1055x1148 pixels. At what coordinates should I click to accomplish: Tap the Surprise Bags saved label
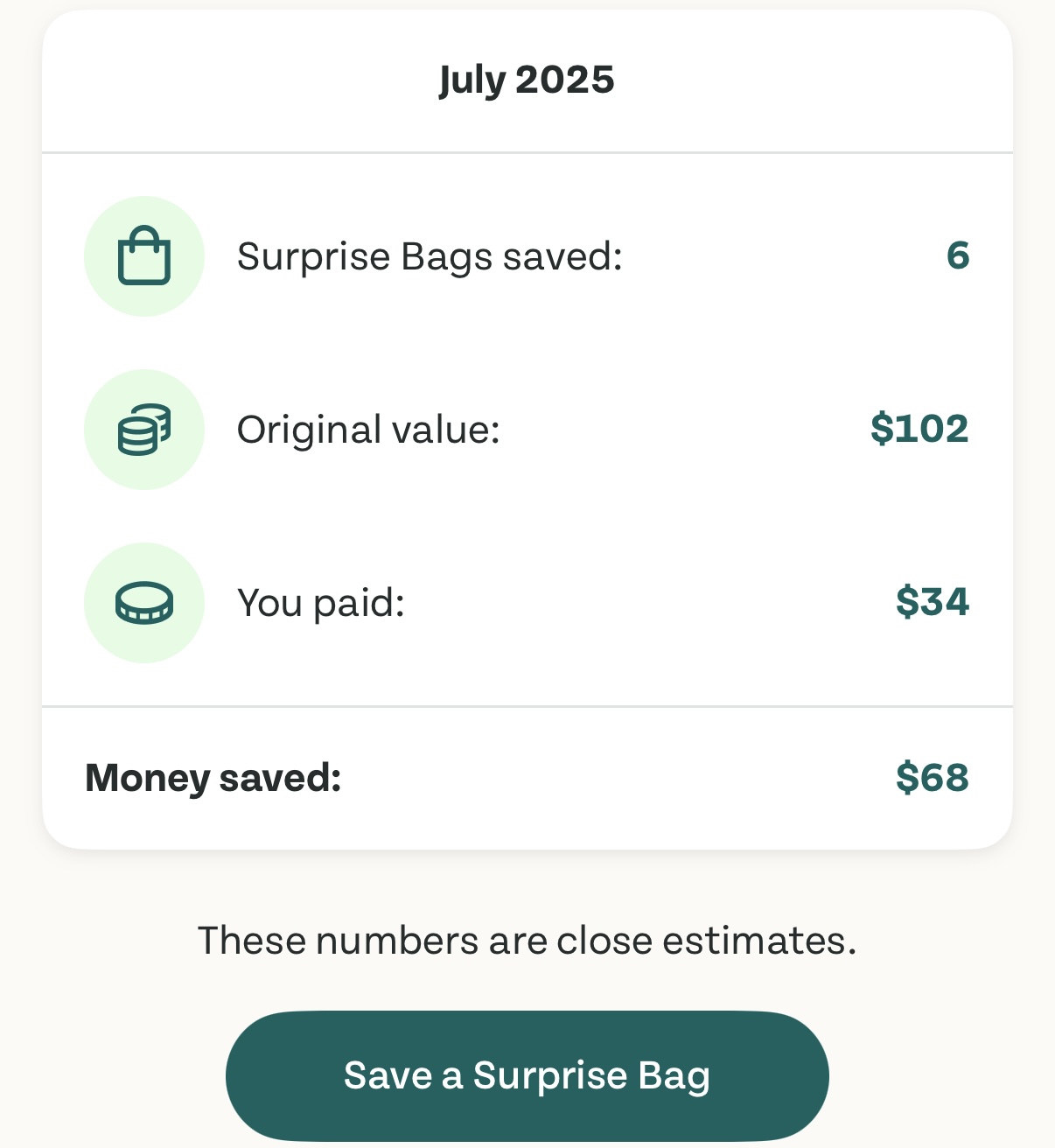tap(430, 256)
